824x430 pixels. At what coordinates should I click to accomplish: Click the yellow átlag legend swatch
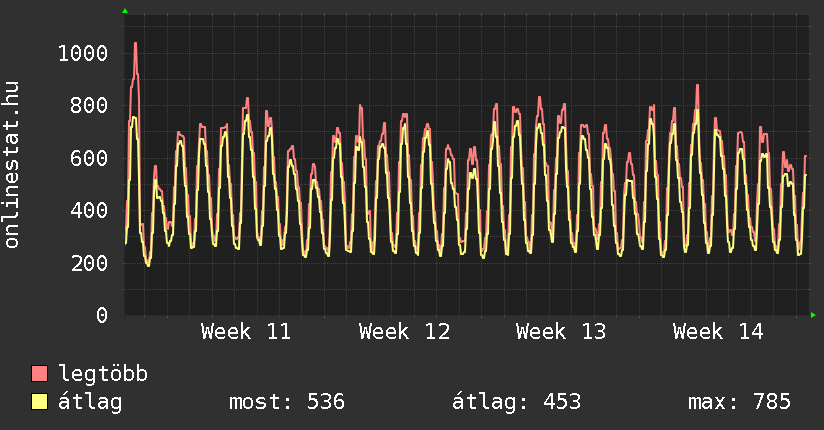tap(40, 402)
